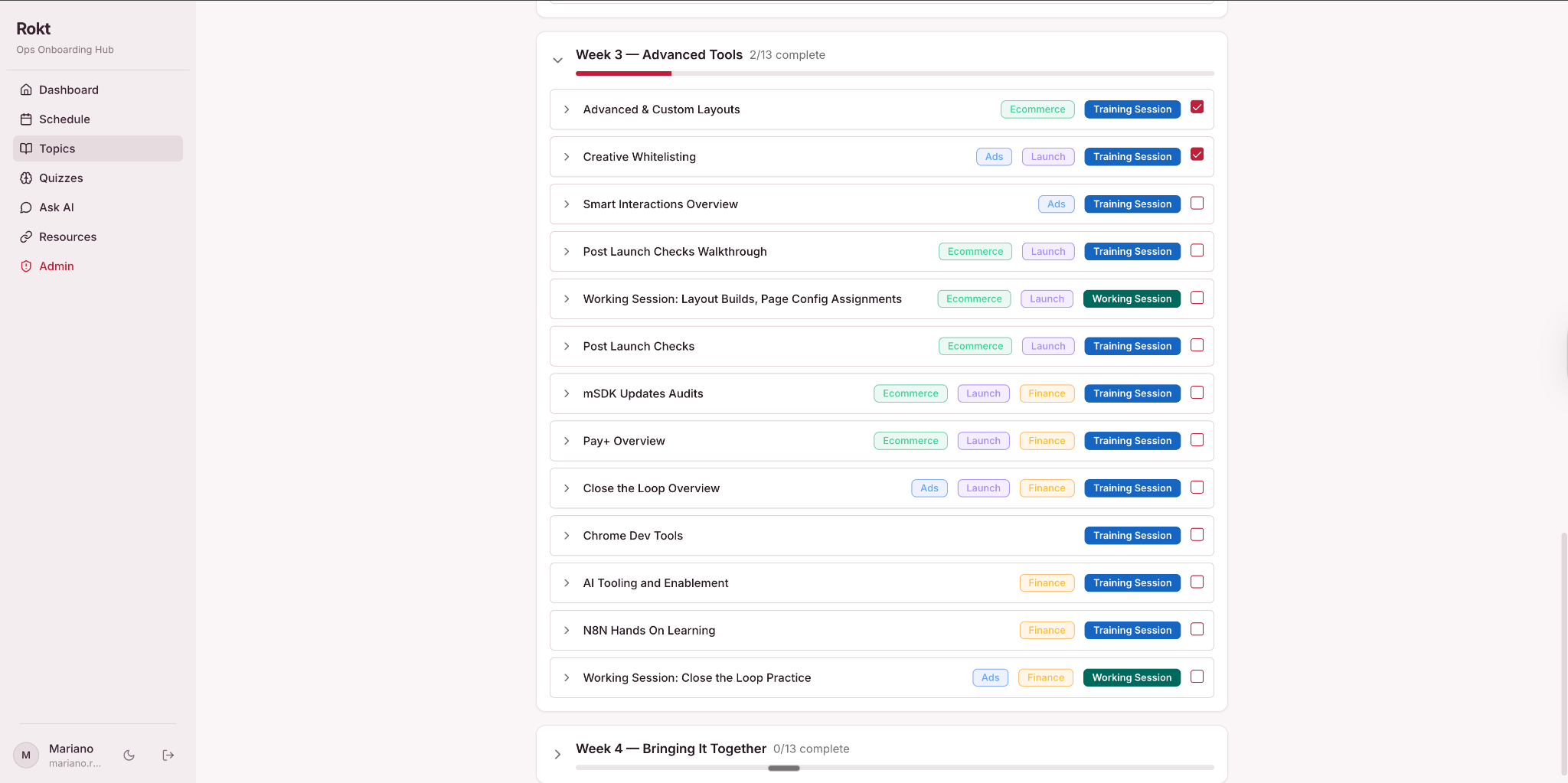Click the user avatar M
The image size is (1568, 783).
pos(26,755)
